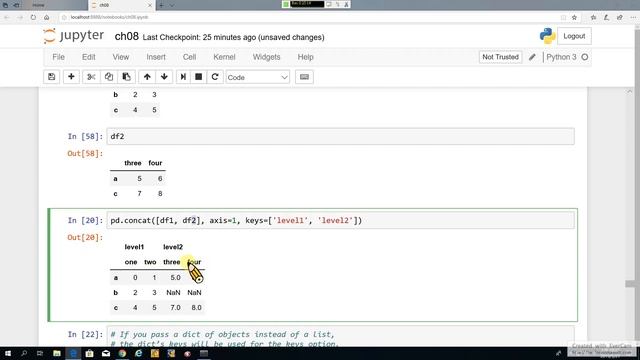Click the Not Trusted button

(500, 57)
